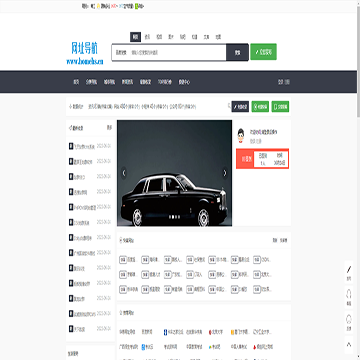Click the previous slide arrow on the car banner
This screenshot has width=360, height=360.
(124, 173)
